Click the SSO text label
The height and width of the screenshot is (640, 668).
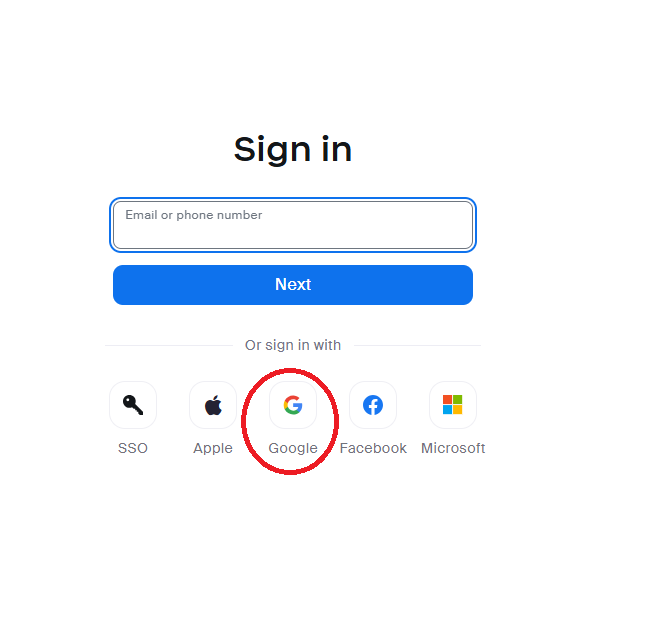pyautogui.click(x=133, y=448)
